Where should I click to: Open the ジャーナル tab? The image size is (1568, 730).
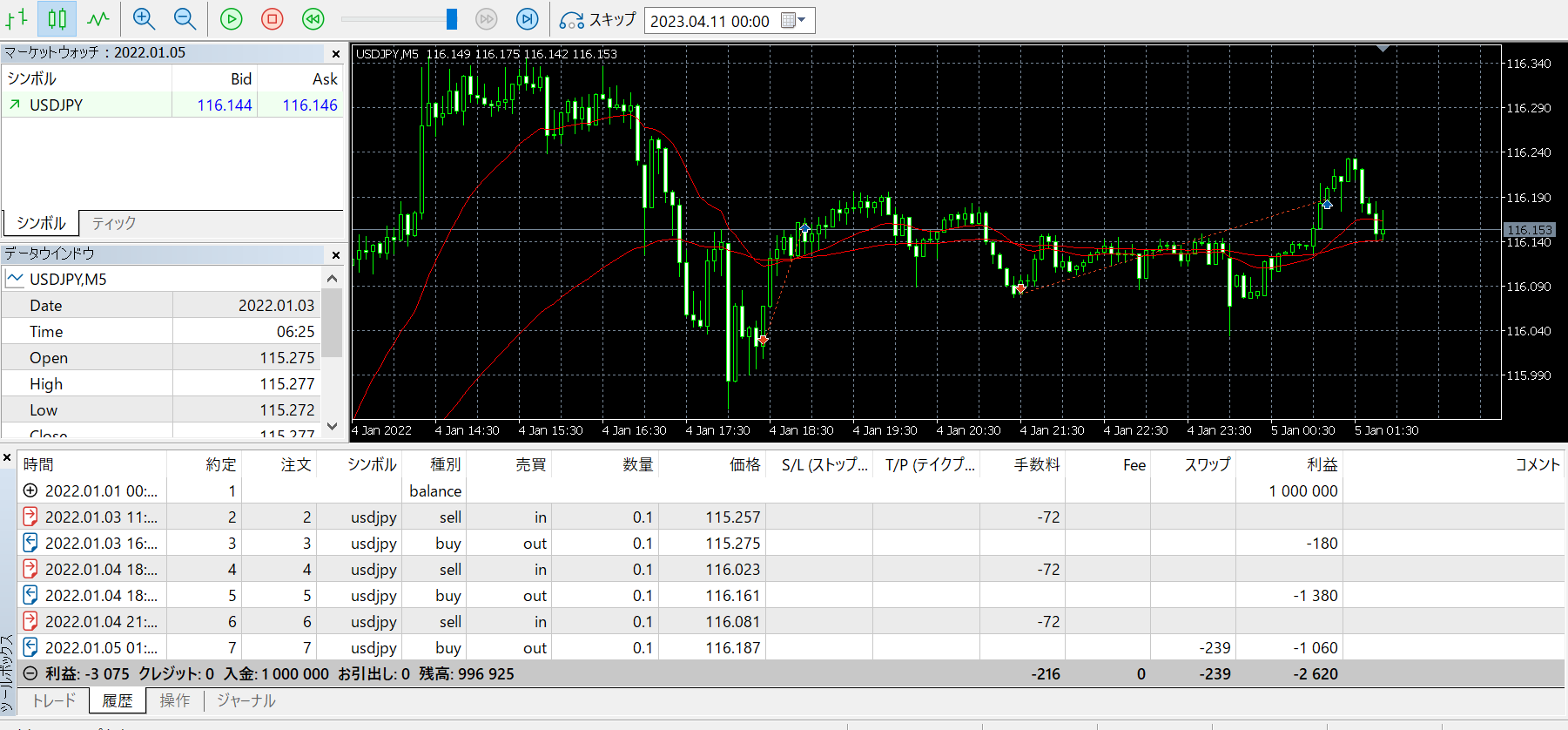[246, 700]
